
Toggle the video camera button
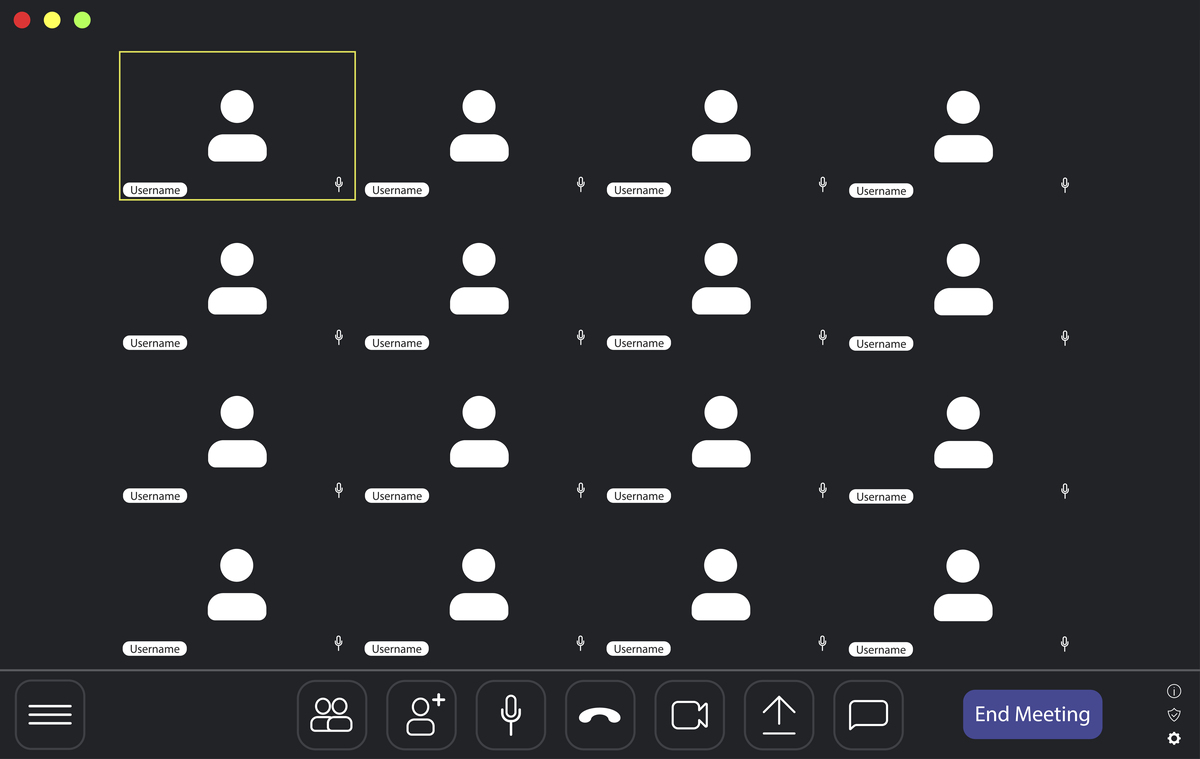click(x=689, y=715)
